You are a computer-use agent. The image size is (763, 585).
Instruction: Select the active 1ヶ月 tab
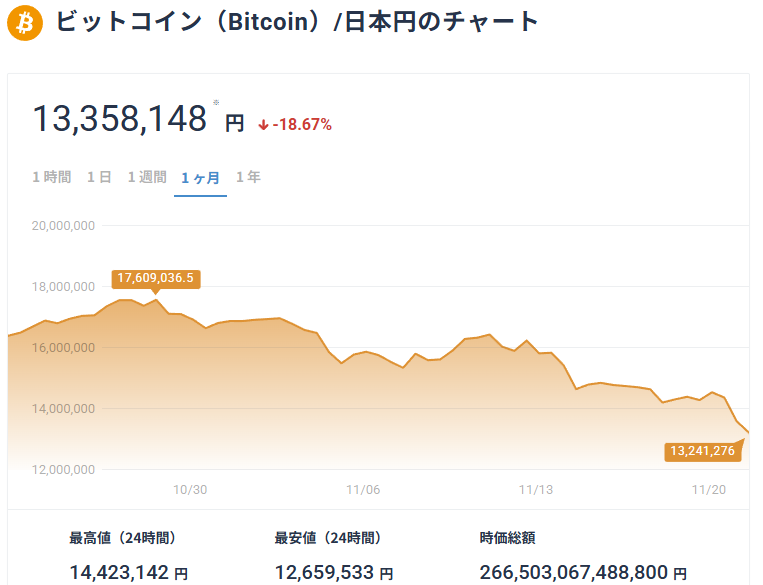[x=200, y=178]
